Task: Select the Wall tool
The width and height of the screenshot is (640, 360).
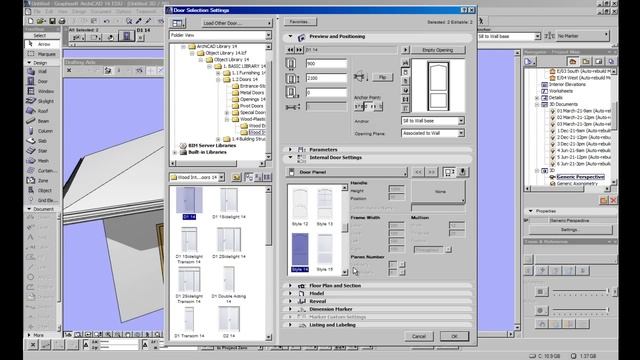Action: click(x=42, y=71)
